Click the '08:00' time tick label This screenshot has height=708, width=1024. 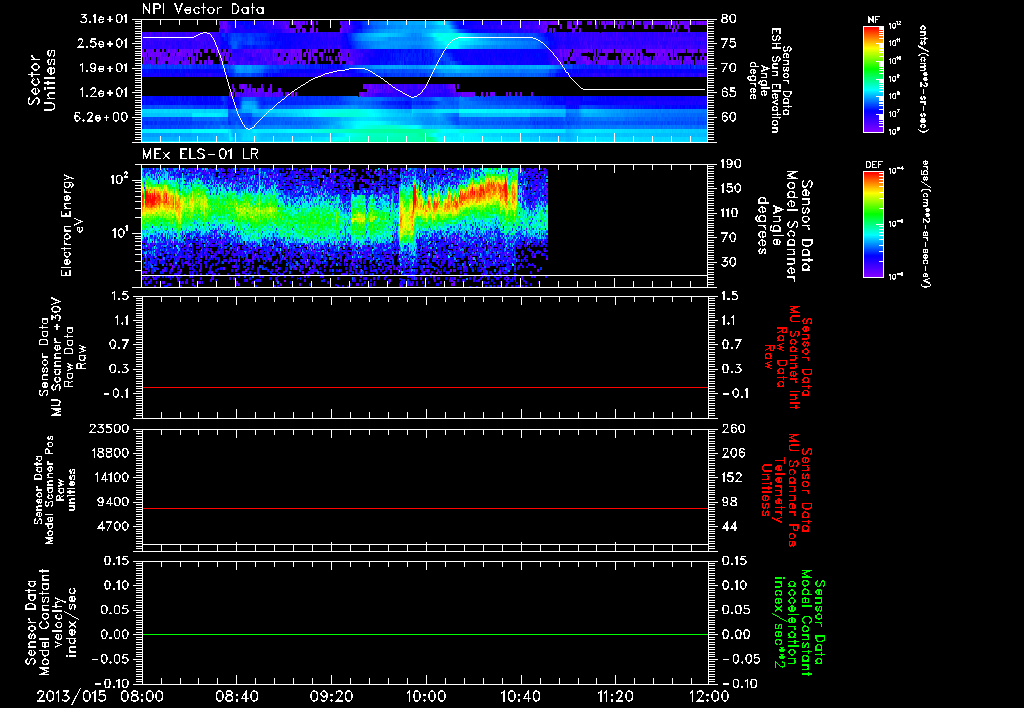tap(142, 696)
